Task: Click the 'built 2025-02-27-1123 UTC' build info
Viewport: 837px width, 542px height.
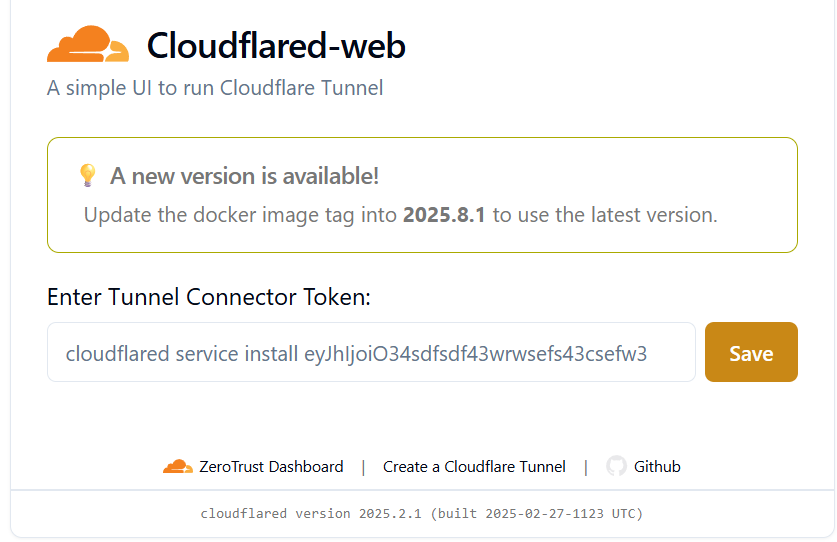Action: click(x=536, y=514)
